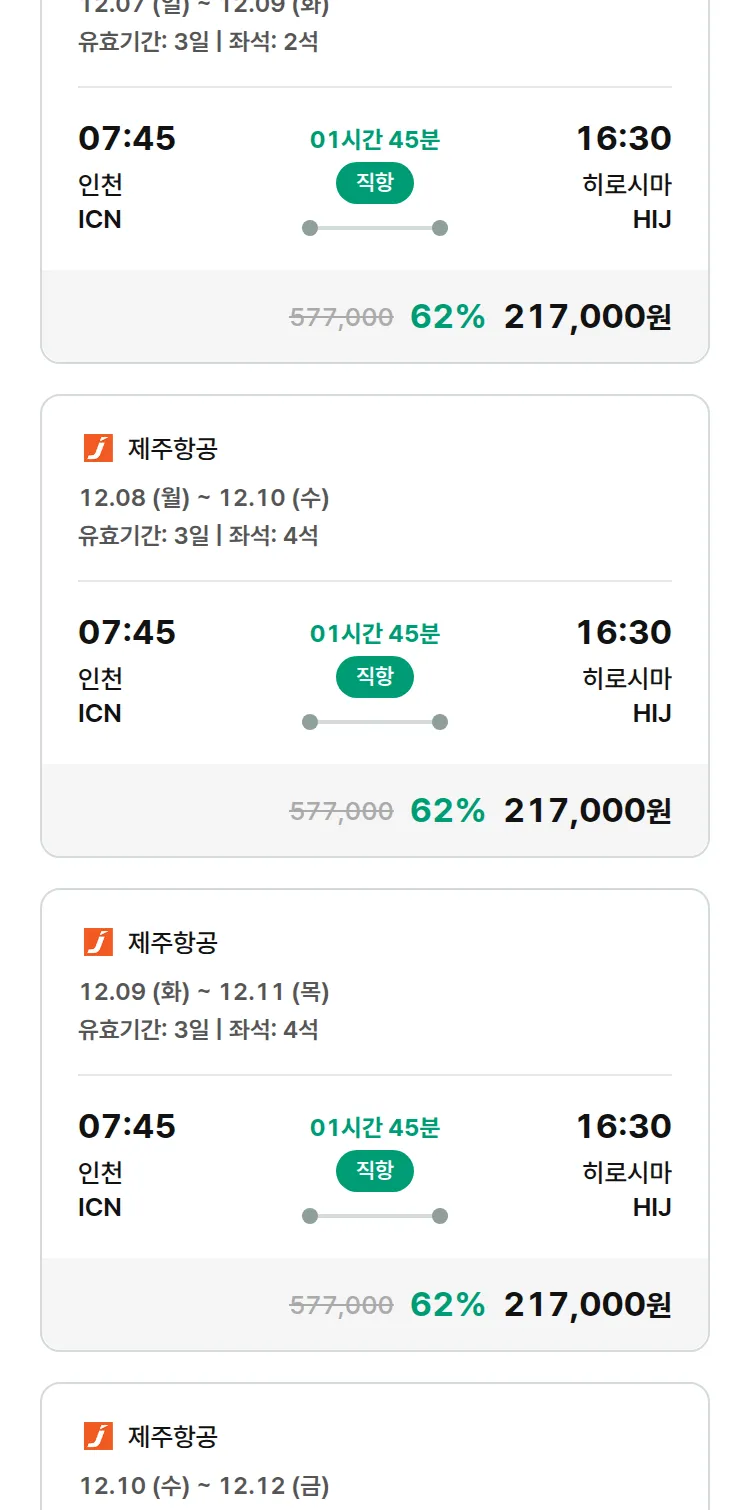This screenshot has height=1510, width=750.
Task: Select 217,000원 price on the 2석 card
Action: (x=587, y=317)
